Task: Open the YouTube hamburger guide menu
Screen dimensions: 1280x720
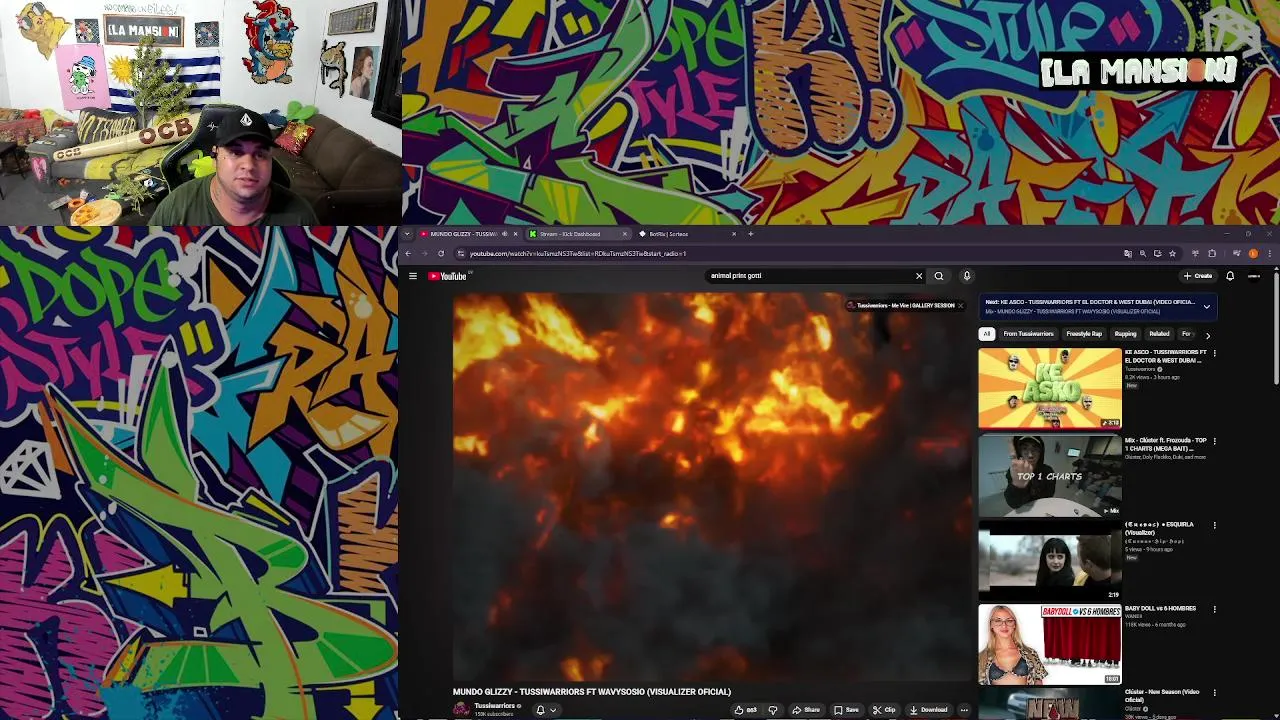Action: (412, 276)
